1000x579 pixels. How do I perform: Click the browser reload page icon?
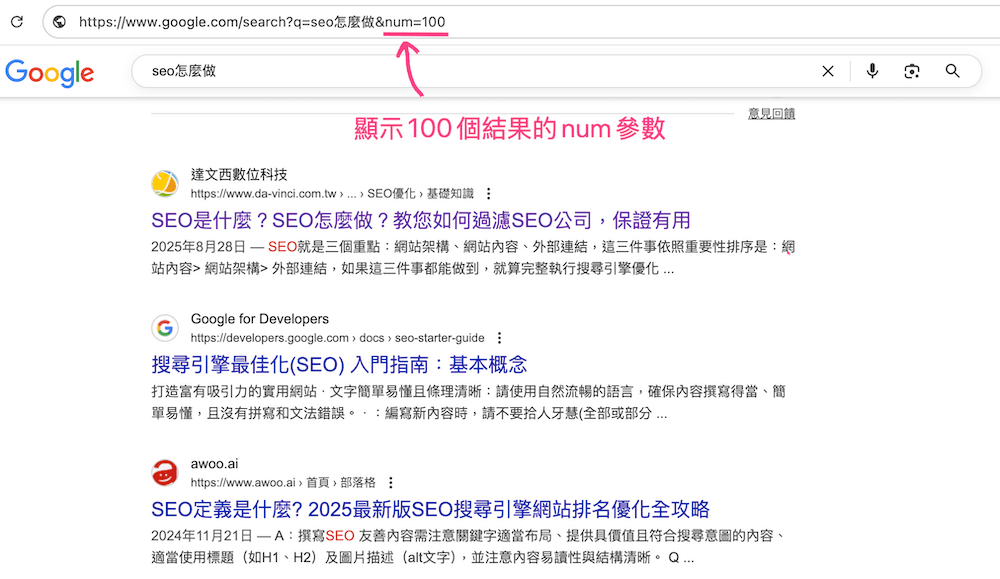(16, 21)
